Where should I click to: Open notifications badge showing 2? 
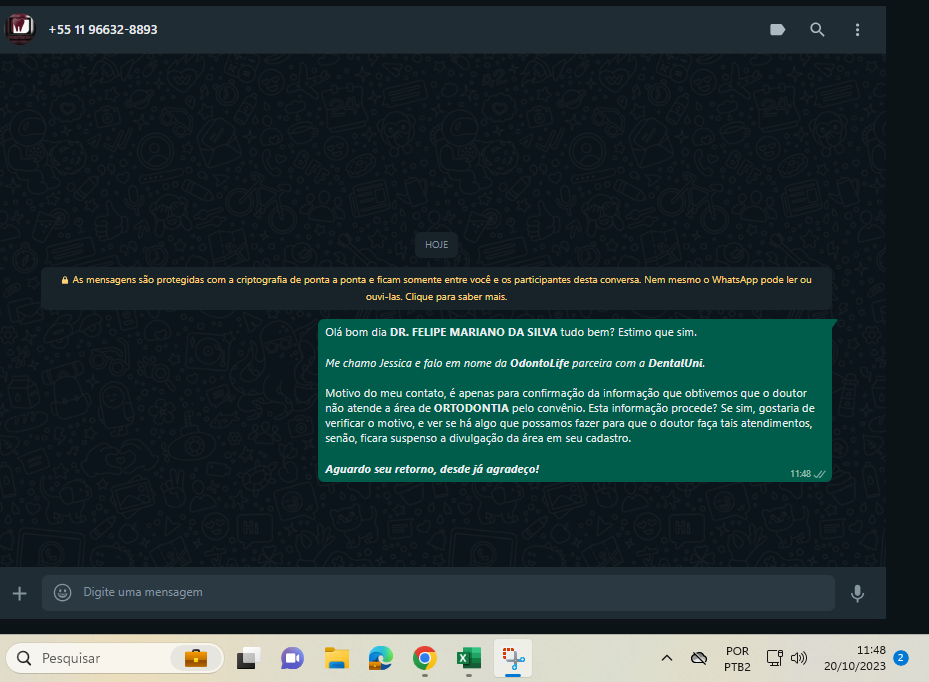901,658
